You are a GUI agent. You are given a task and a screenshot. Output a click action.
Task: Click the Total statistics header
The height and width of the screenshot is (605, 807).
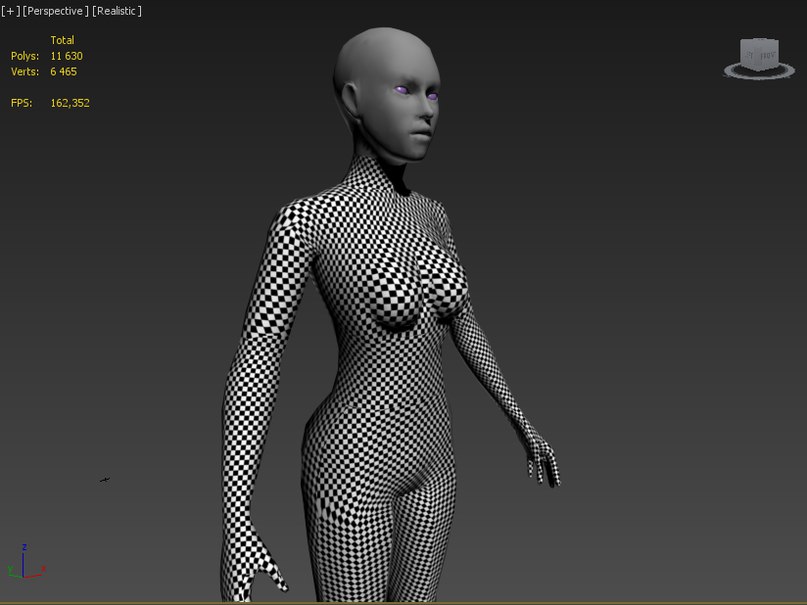click(x=62, y=40)
